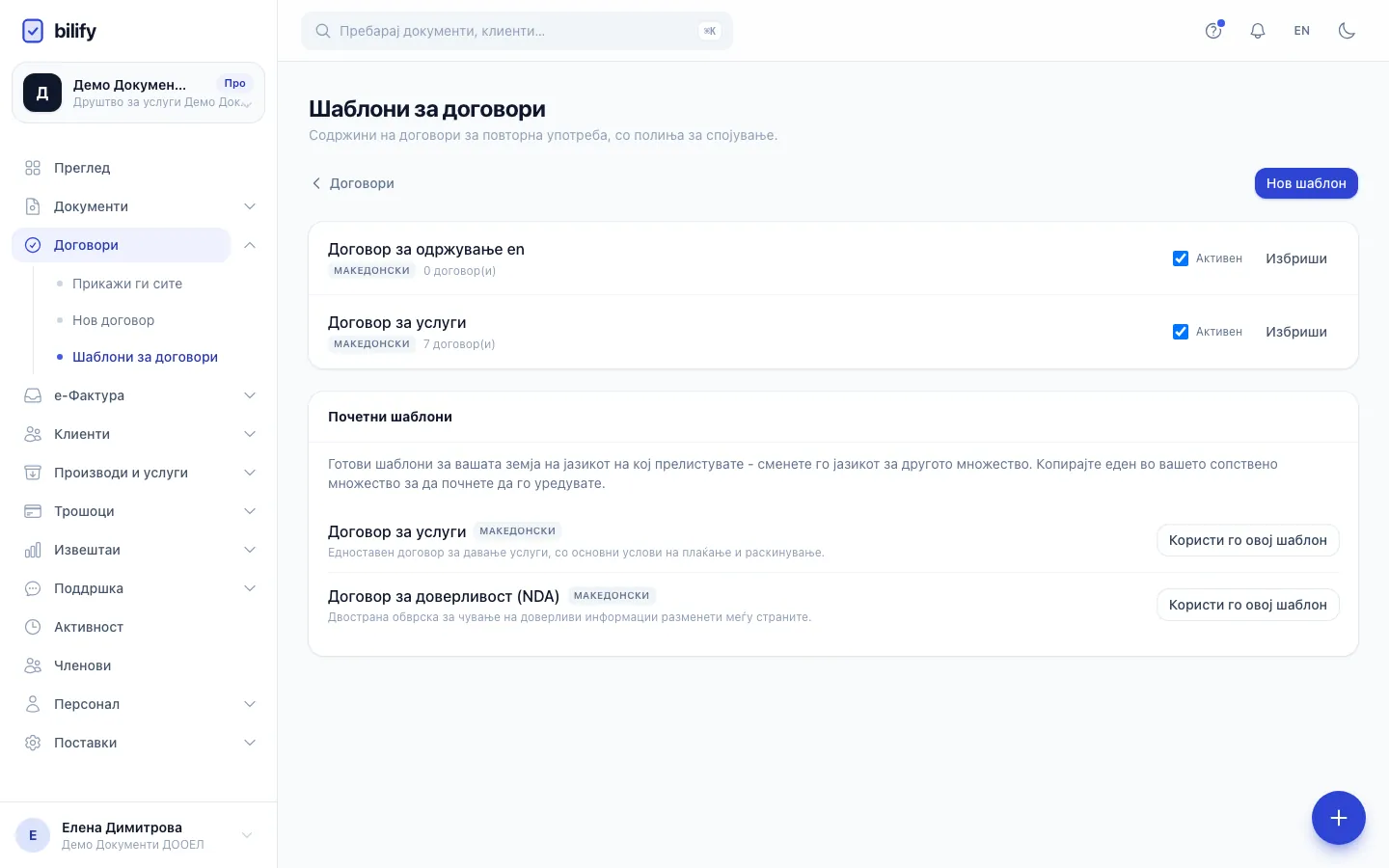Use the Договор за доверливост (NDA) template
The width and height of the screenshot is (1389, 868).
click(x=1248, y=605)
